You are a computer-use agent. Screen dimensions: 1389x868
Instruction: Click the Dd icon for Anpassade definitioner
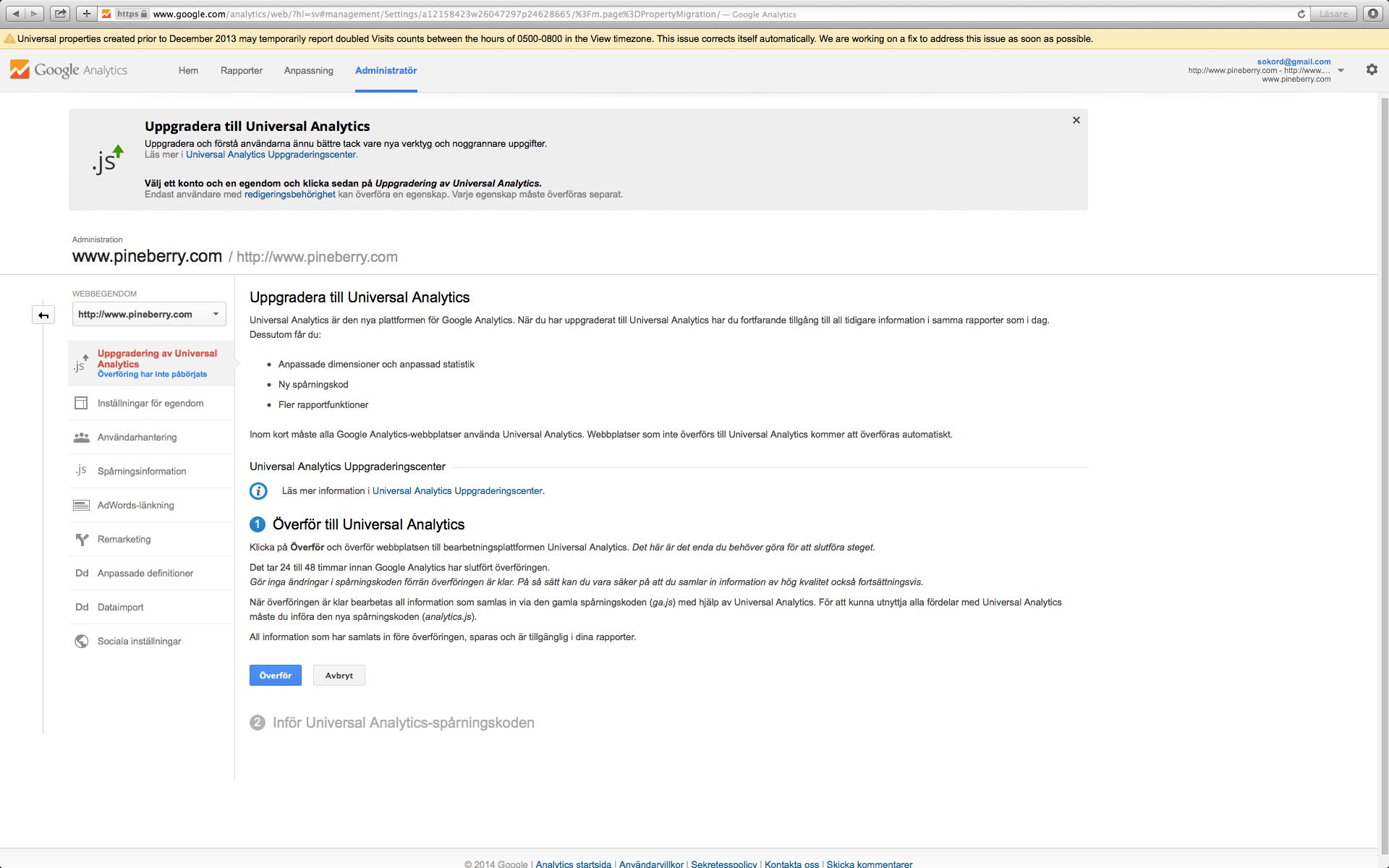(82, 573)
